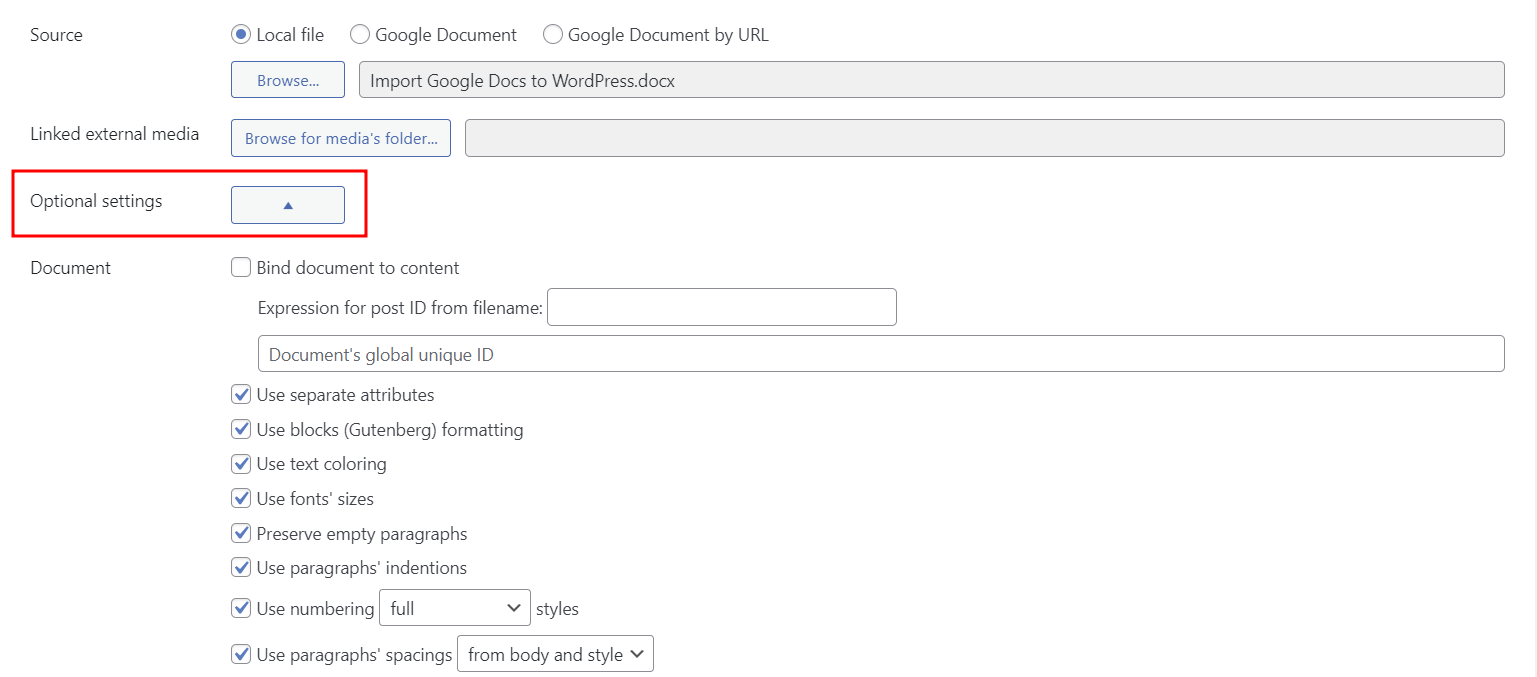The image size is (1537, 677).
Task: Toggle Preserve empty paragraphs
Action: point(241,534)
